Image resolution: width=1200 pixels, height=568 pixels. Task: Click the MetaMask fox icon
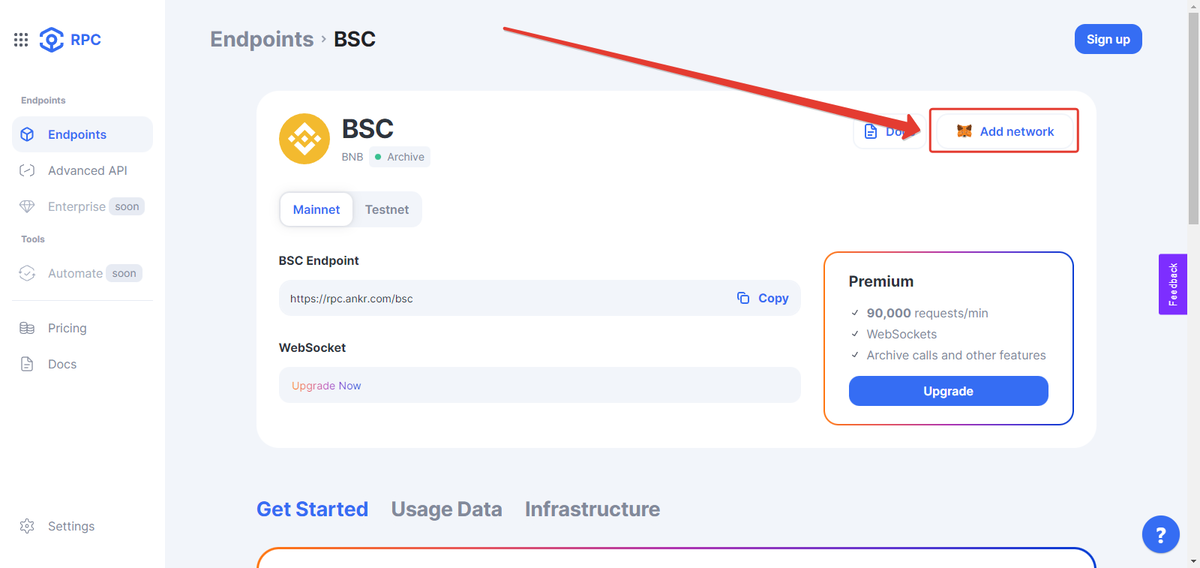tap(964, 131)
